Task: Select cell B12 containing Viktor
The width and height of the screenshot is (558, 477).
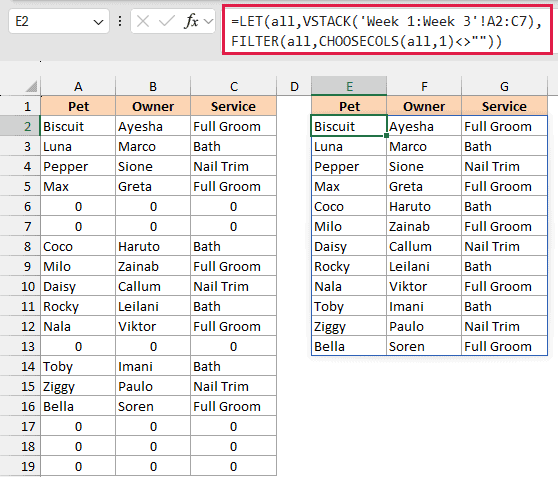Action: 153,326
